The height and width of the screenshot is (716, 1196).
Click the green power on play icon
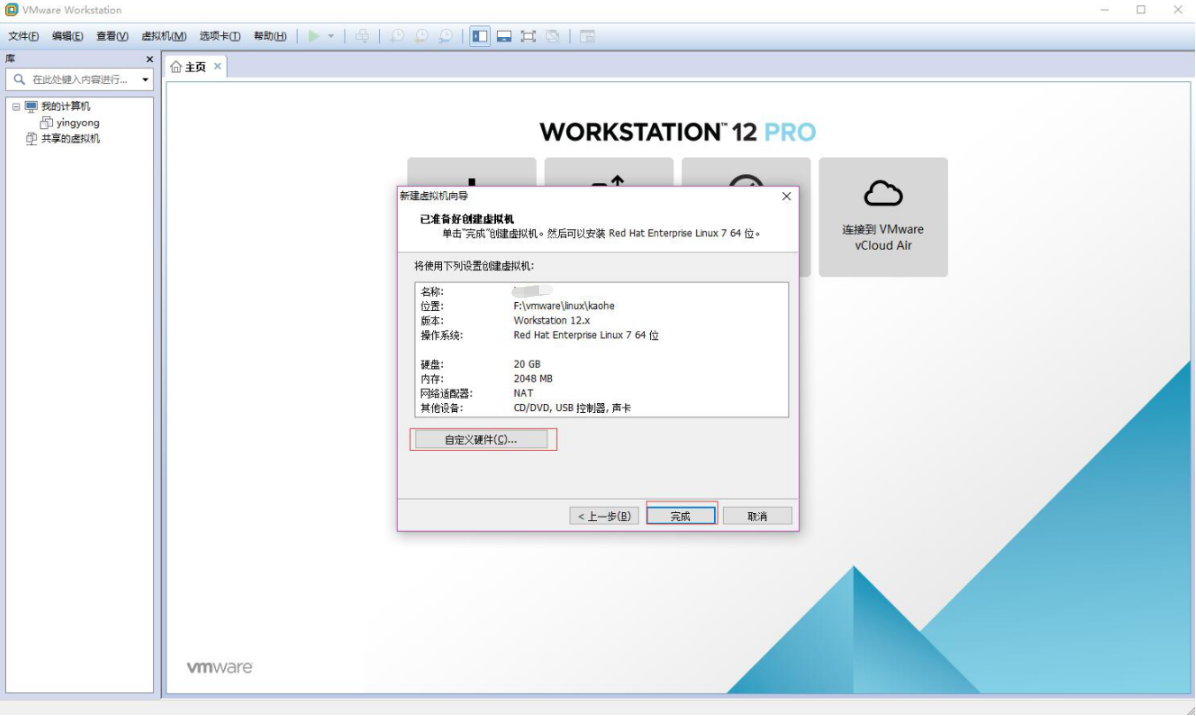313,36
